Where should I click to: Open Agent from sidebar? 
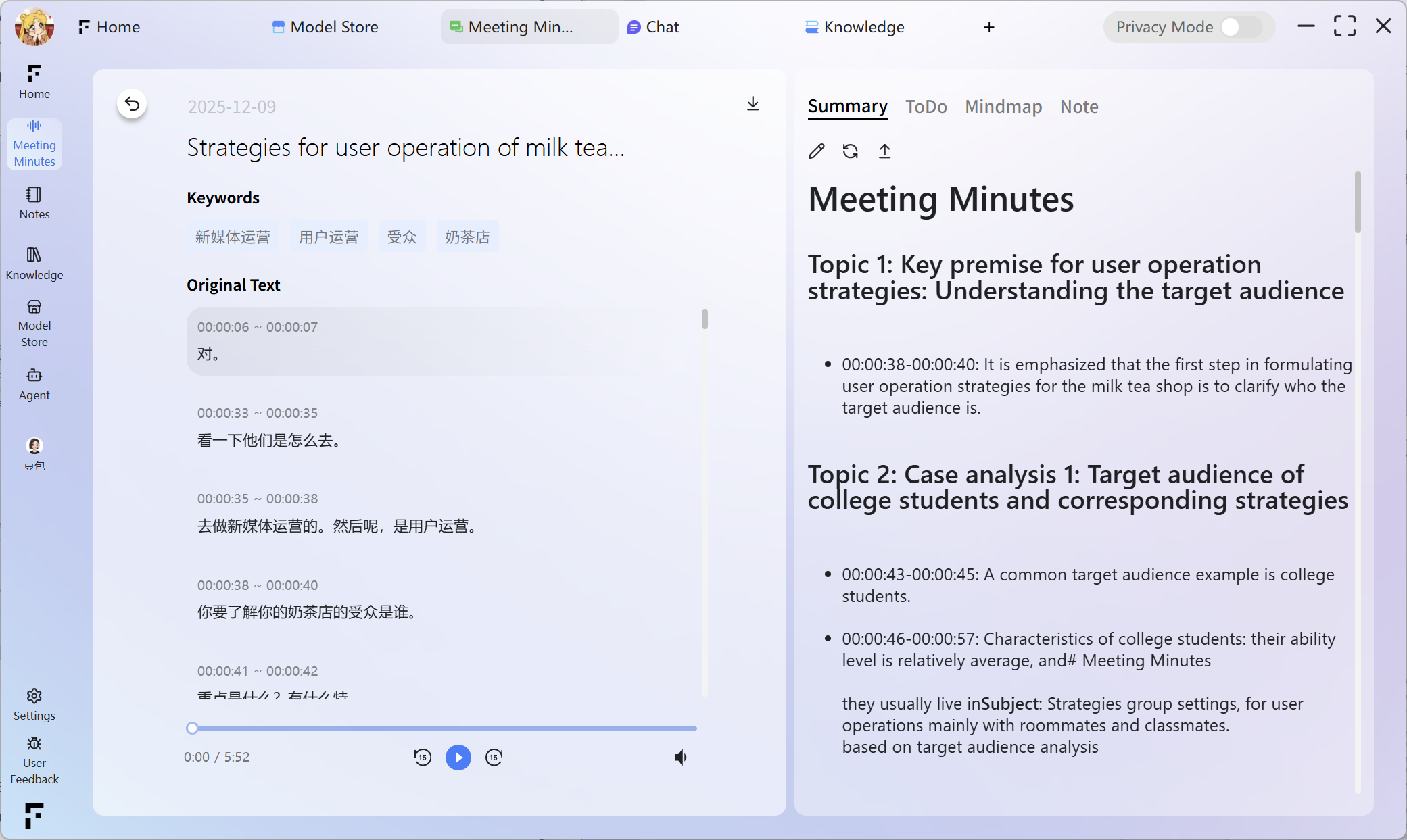point(34,384)
